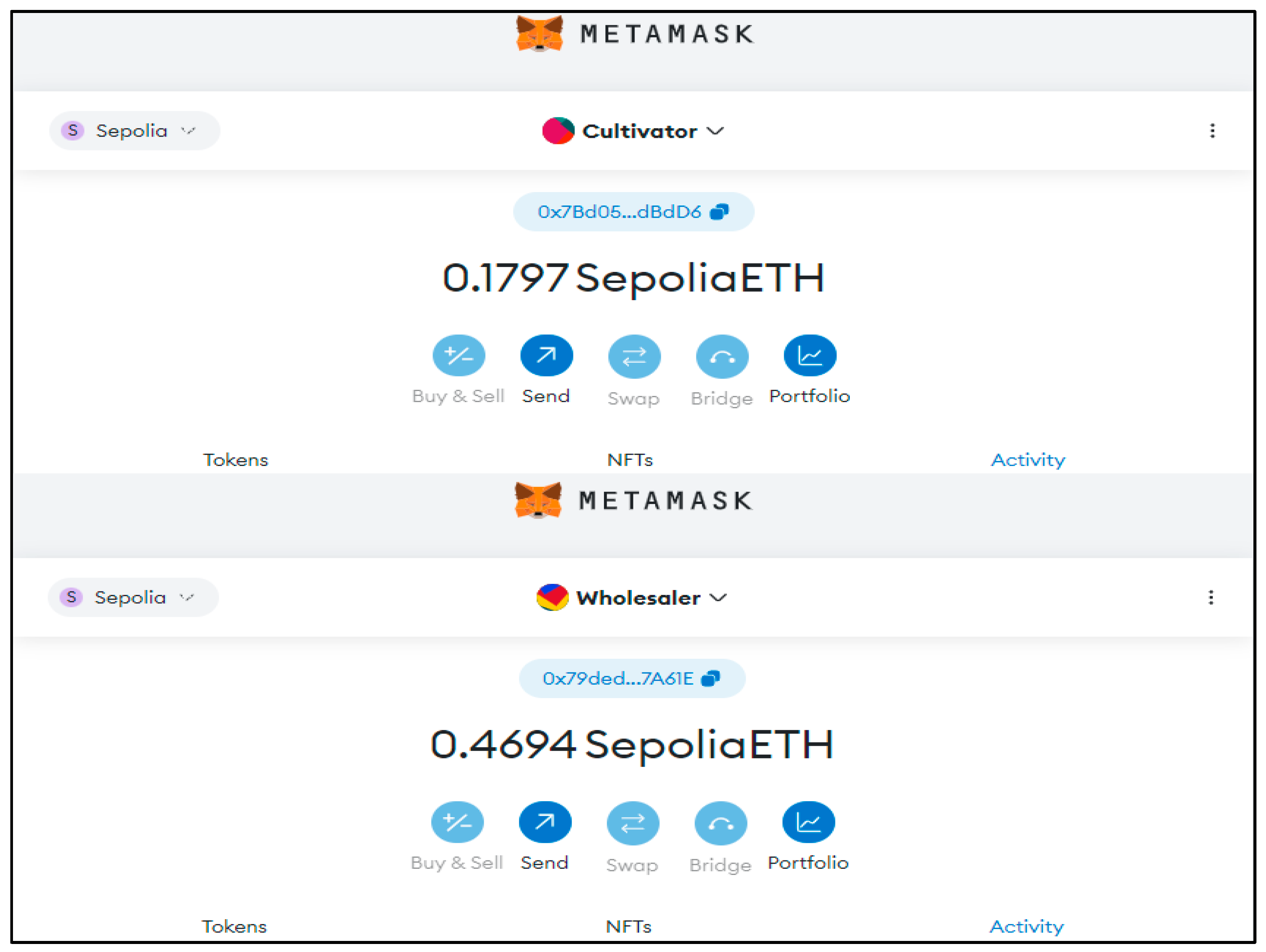Click the top MetaMask fox logo
Viewport: 1266px width, 952px height.
pyautogui.click(x=539, y=34)
